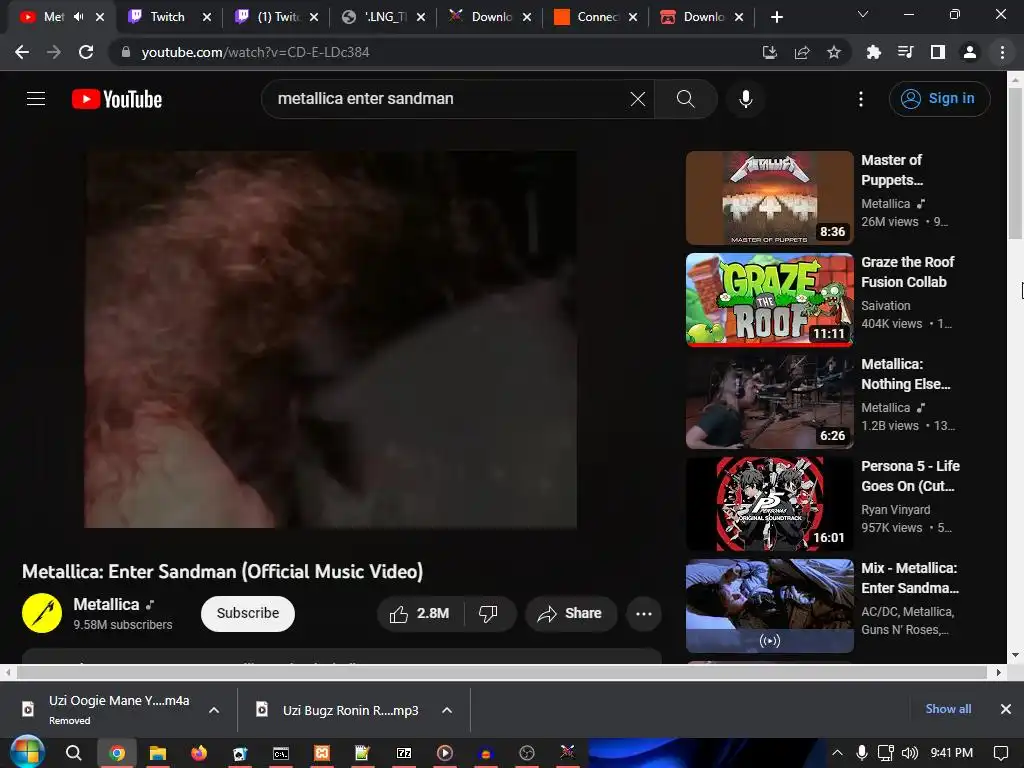Image resolution: width=1024 pixels, height=768 pixels.
Task: Switch to the last Download tab
Action: click(703, 17)
